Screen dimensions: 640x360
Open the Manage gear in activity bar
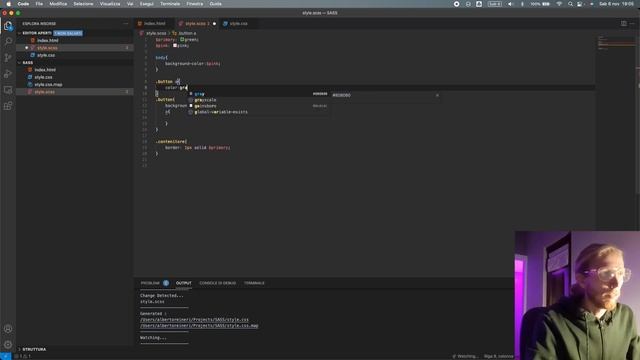click(8, 345)
